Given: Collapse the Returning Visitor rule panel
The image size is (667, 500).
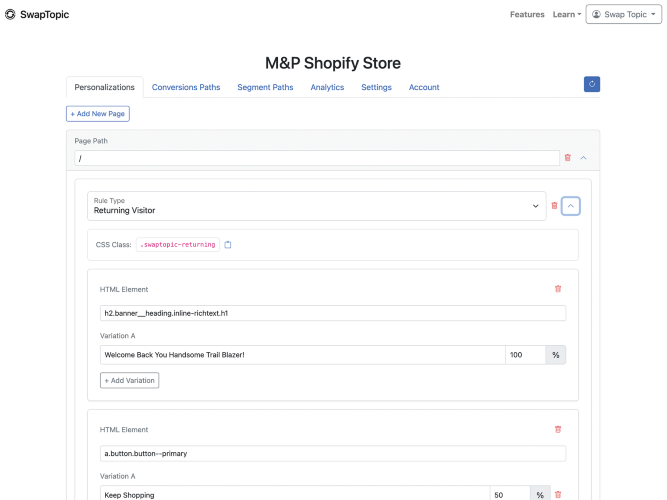Looking at the screenshot, I should (571, 206).
